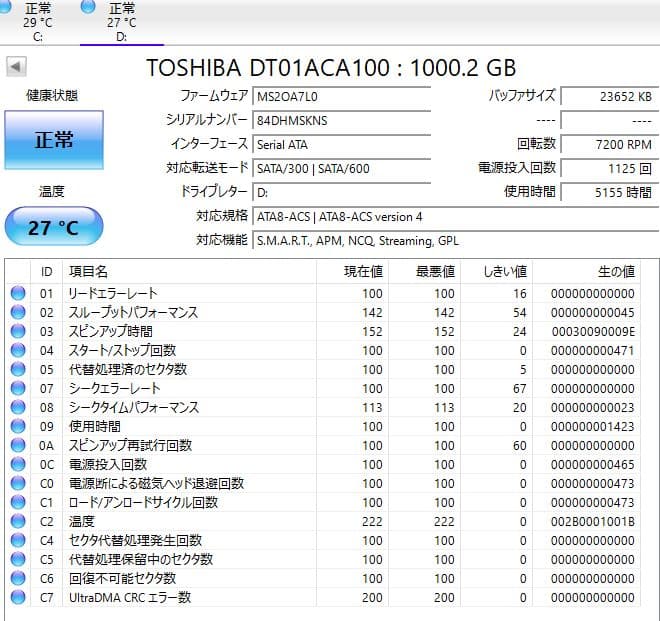660x621 pixels.
Task: Click status icon for ID 07 シークエラーレート
Action: [x=18, y=388]
